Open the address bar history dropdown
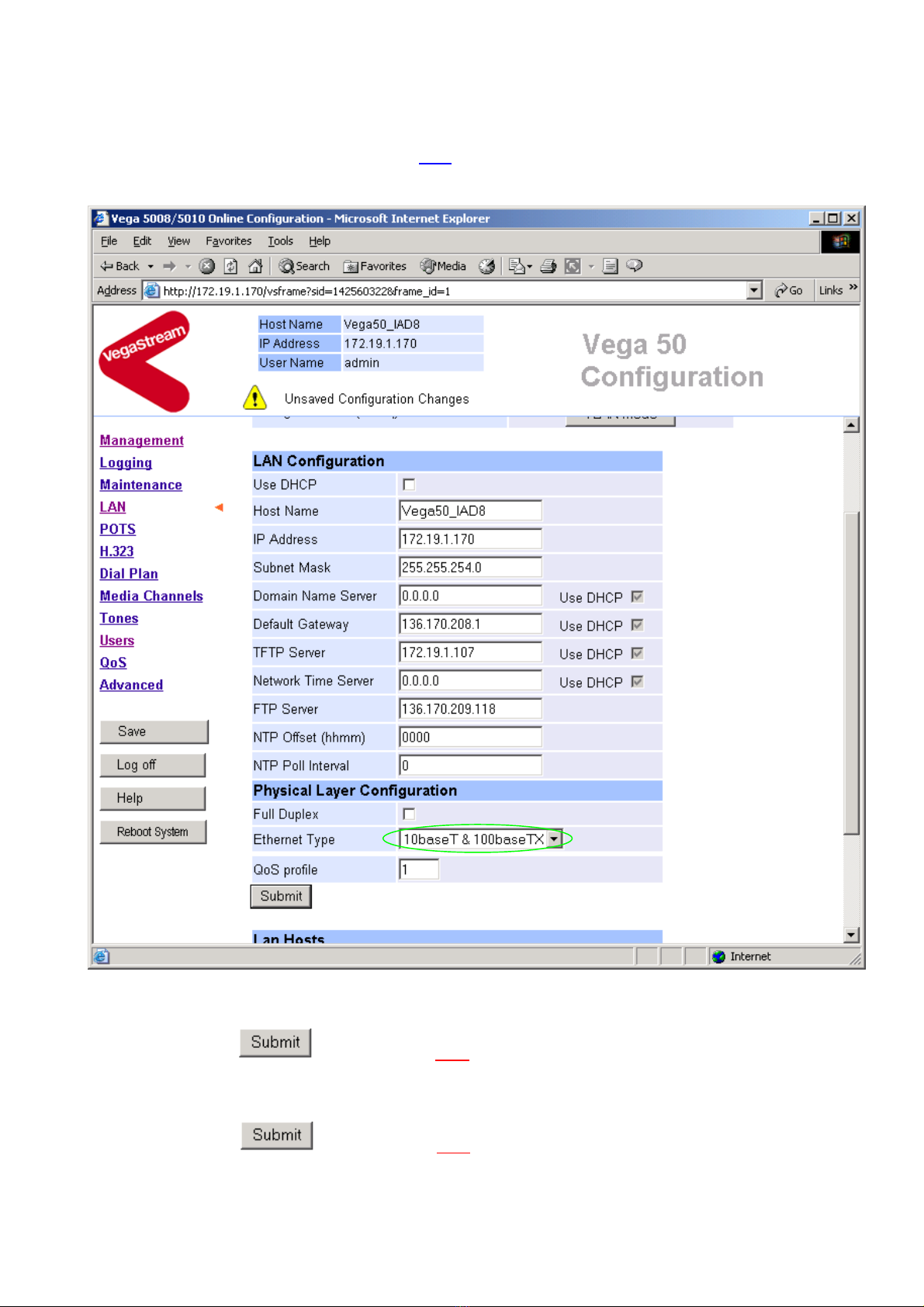Viewport: 924px width, 1307px height. [754, 291]
